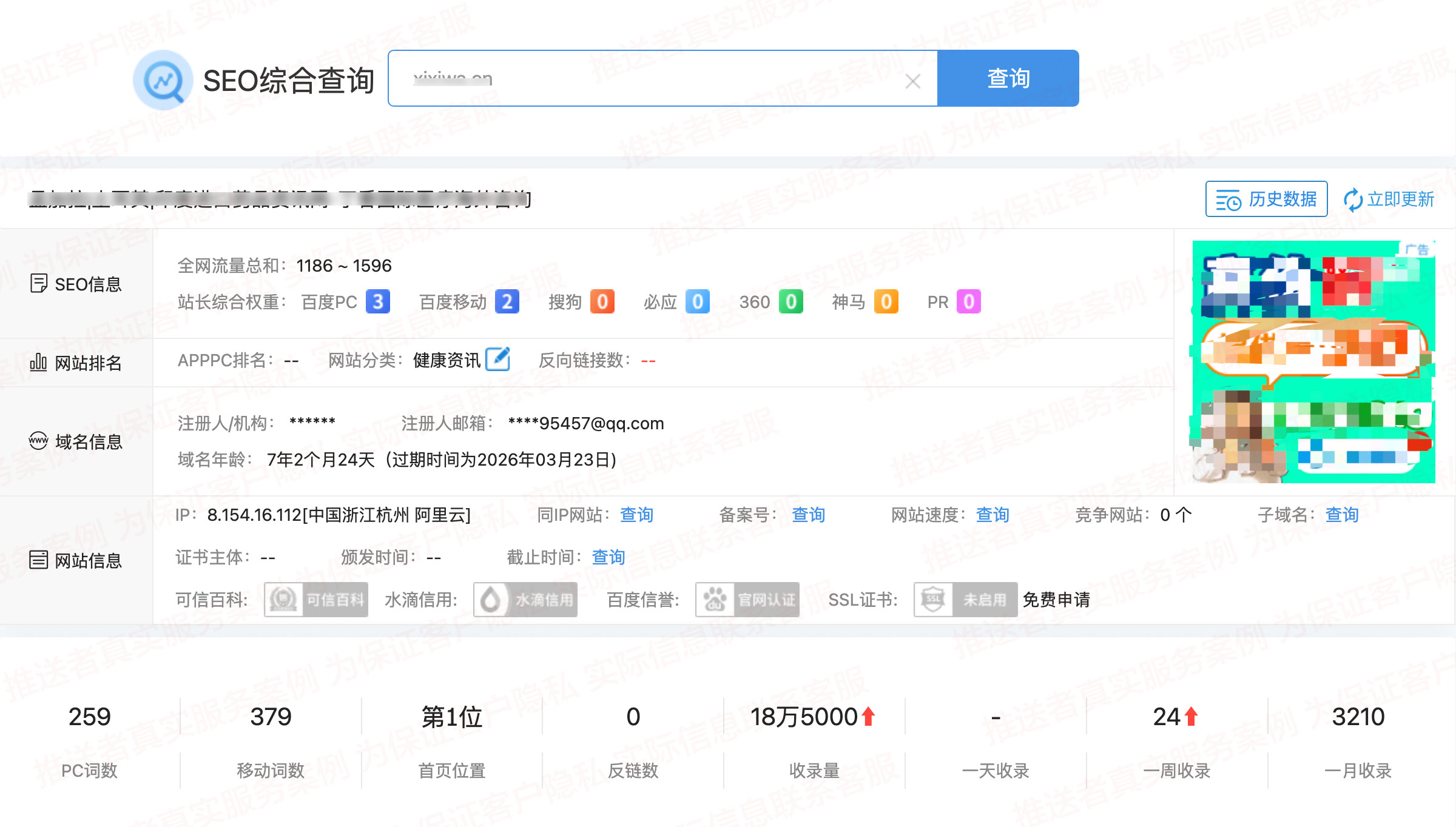Click the 水滴信用 badge
This screenshot has width=1456, height=827.
[x=525, y=600]
